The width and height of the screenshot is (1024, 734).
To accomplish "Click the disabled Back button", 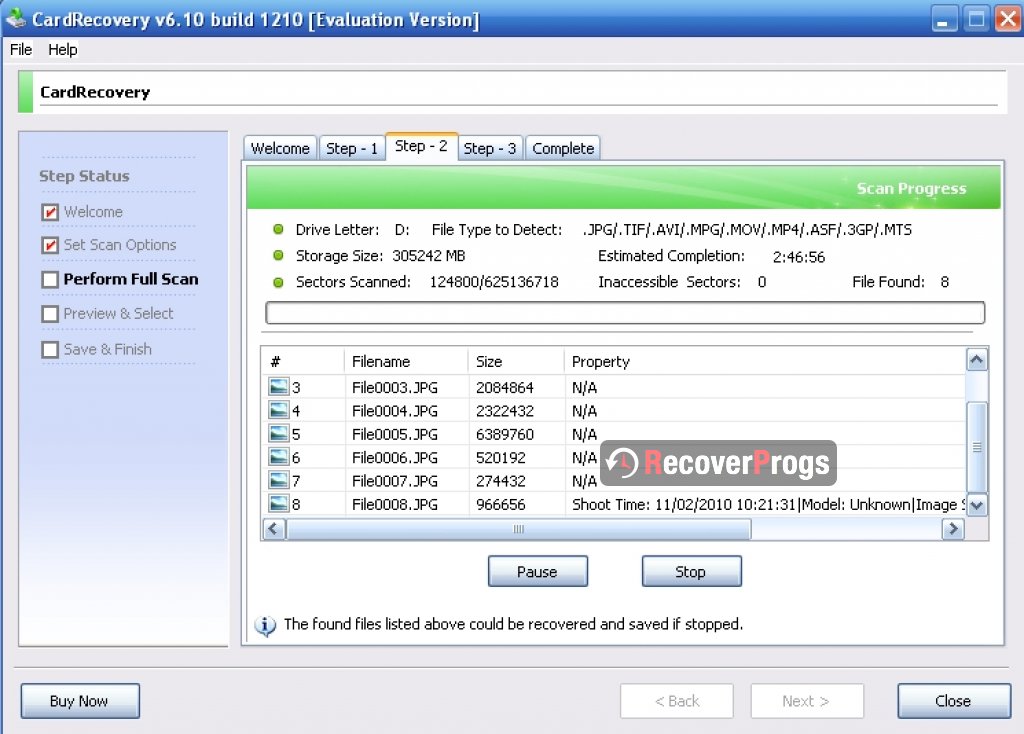I will pos(677,701).
